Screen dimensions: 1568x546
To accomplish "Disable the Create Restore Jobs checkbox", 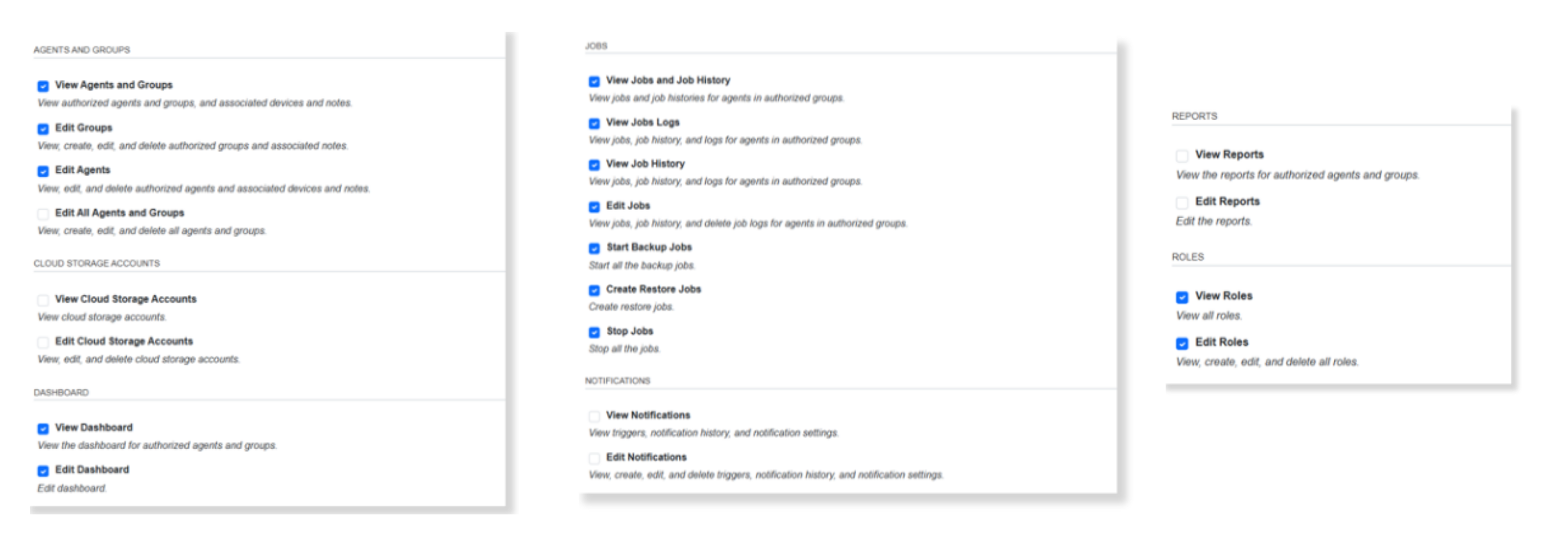I will [x=594, y=289].
